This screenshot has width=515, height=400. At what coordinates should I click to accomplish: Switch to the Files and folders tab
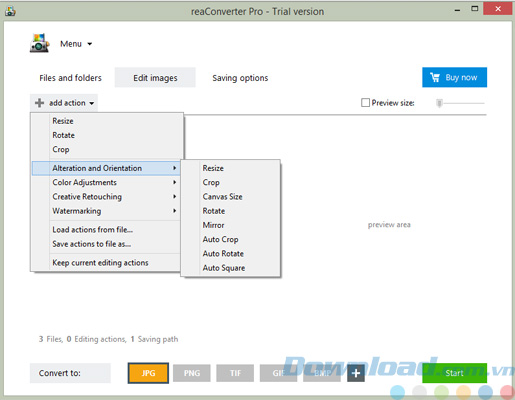click(x=70, y=78)
